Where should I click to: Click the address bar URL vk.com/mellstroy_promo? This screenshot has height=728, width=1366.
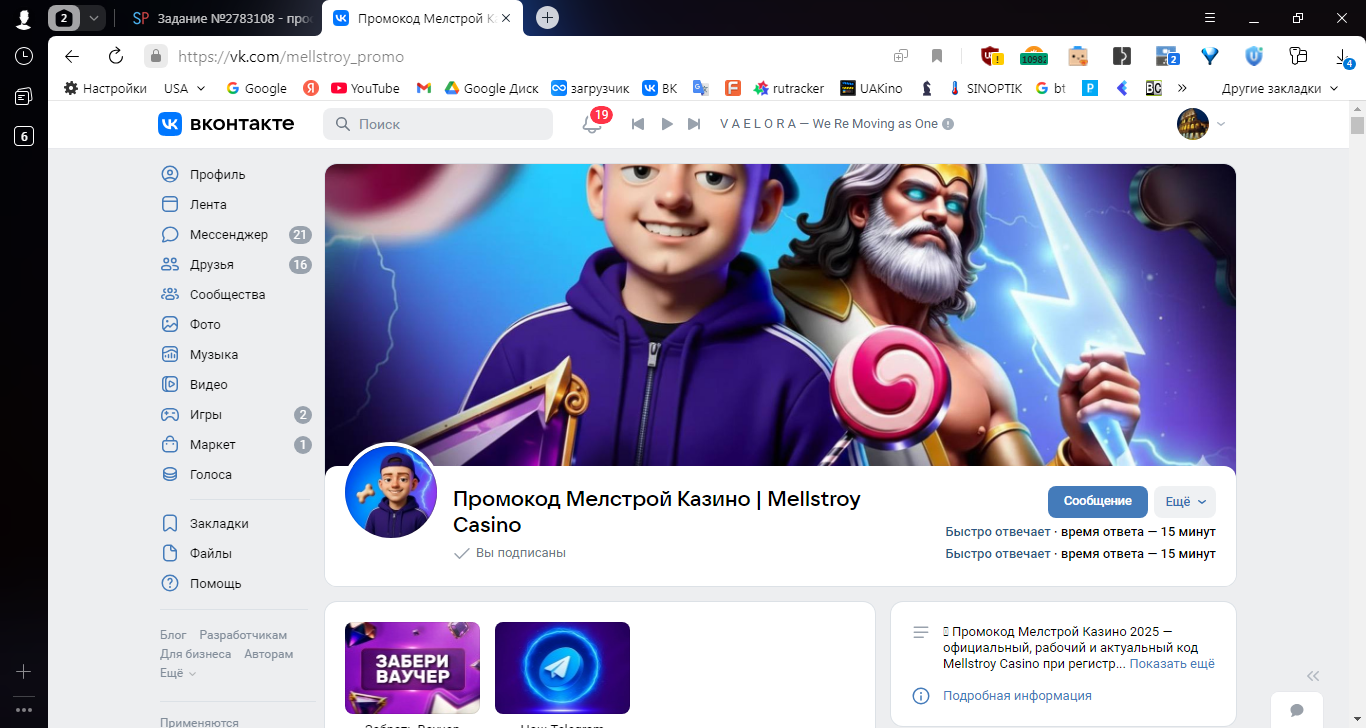291,56
